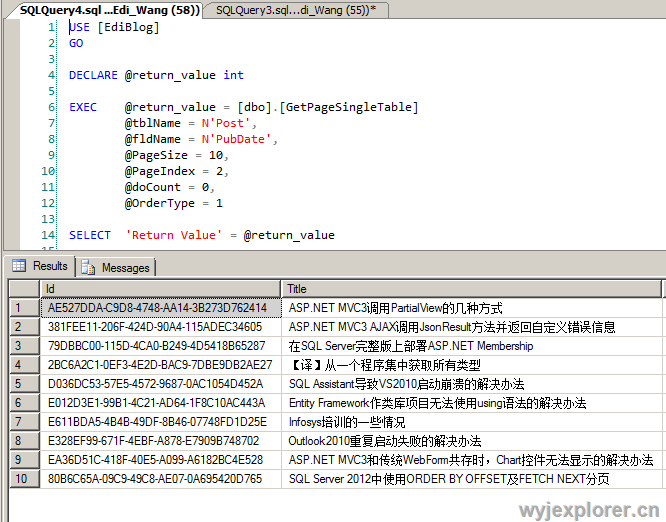Click Id cell 2BC6A2C1-0EF3-4E2D-BAC9-7DBE9DB2AE27

coord(161,365)
